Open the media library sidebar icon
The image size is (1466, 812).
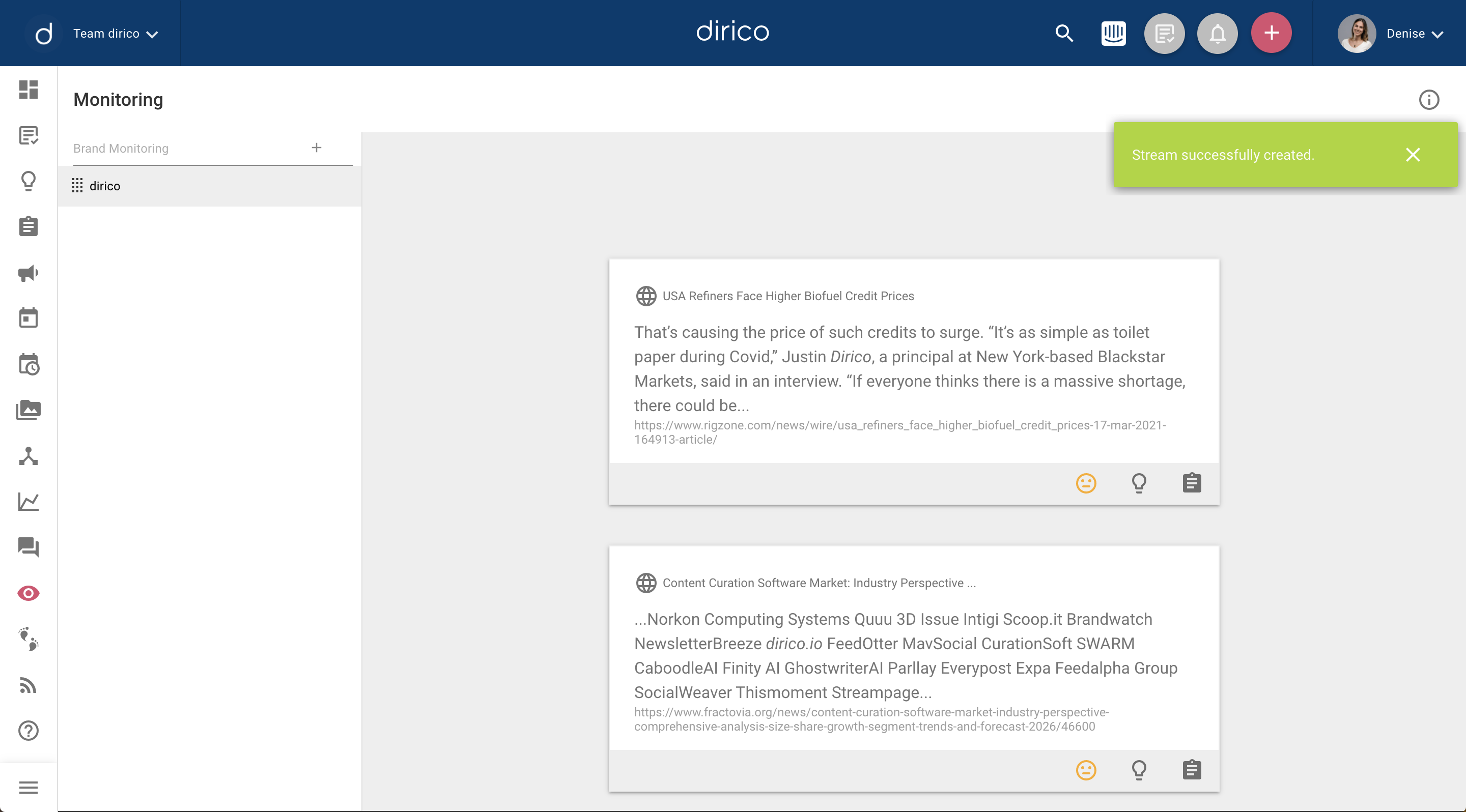(29, 410)
